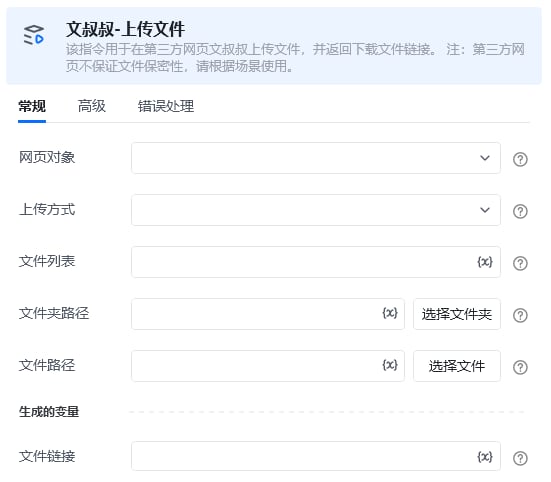Click the 文件夹路径 field label
This screenshot has width=551, height=482.
pos(54,313)
